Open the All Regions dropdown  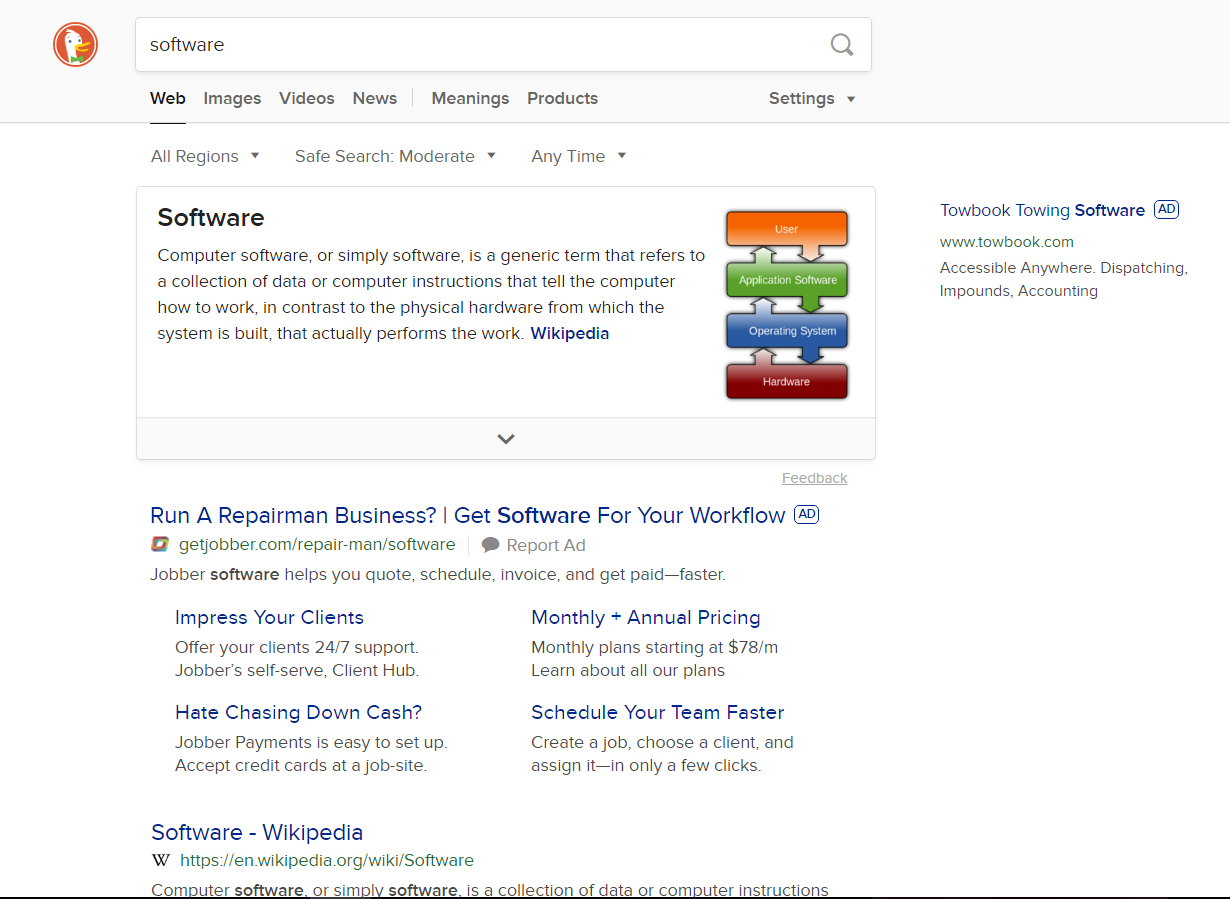pyautogui.click(x=205, y=156)
